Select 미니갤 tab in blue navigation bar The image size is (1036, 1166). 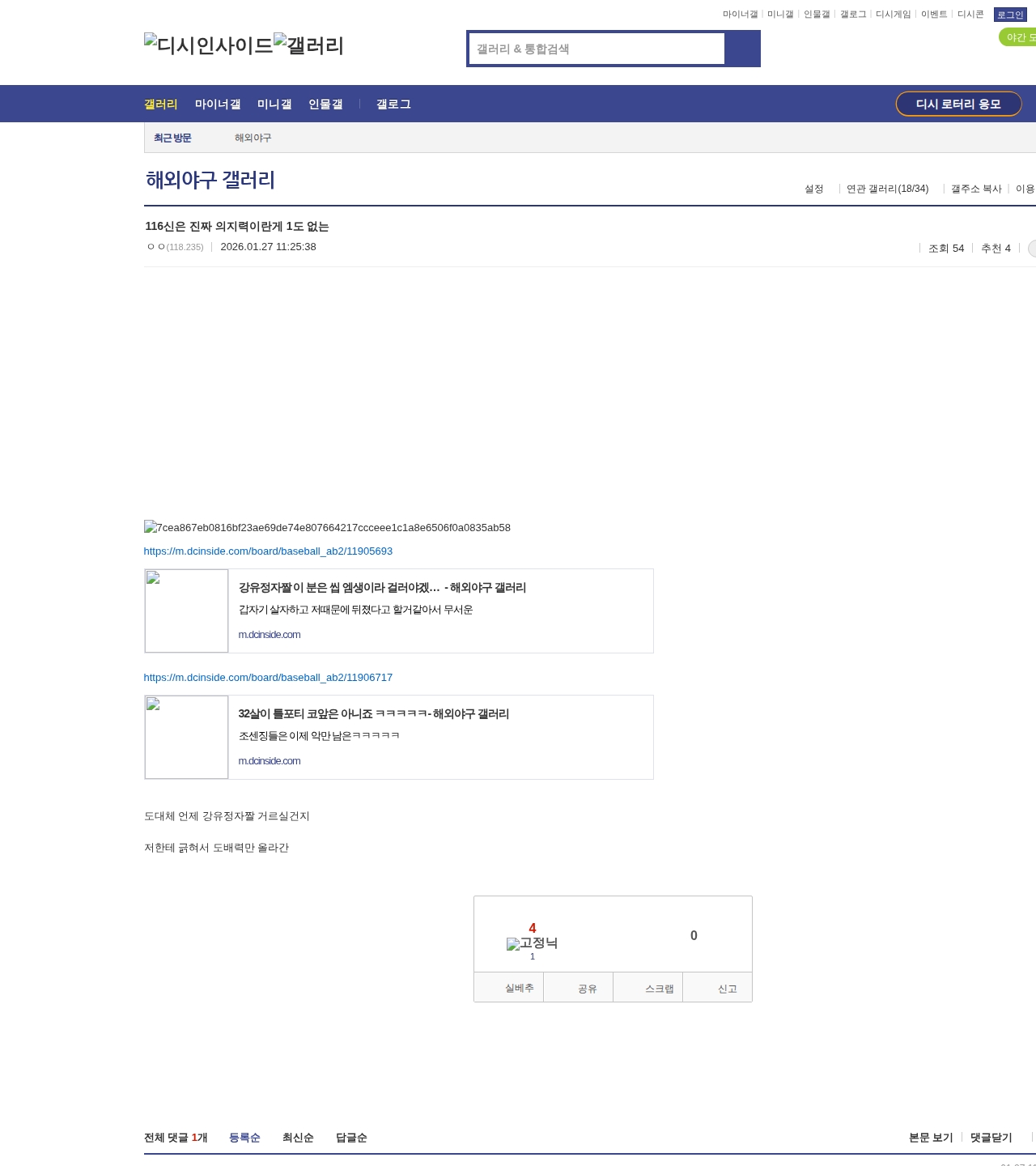point(274,104)
